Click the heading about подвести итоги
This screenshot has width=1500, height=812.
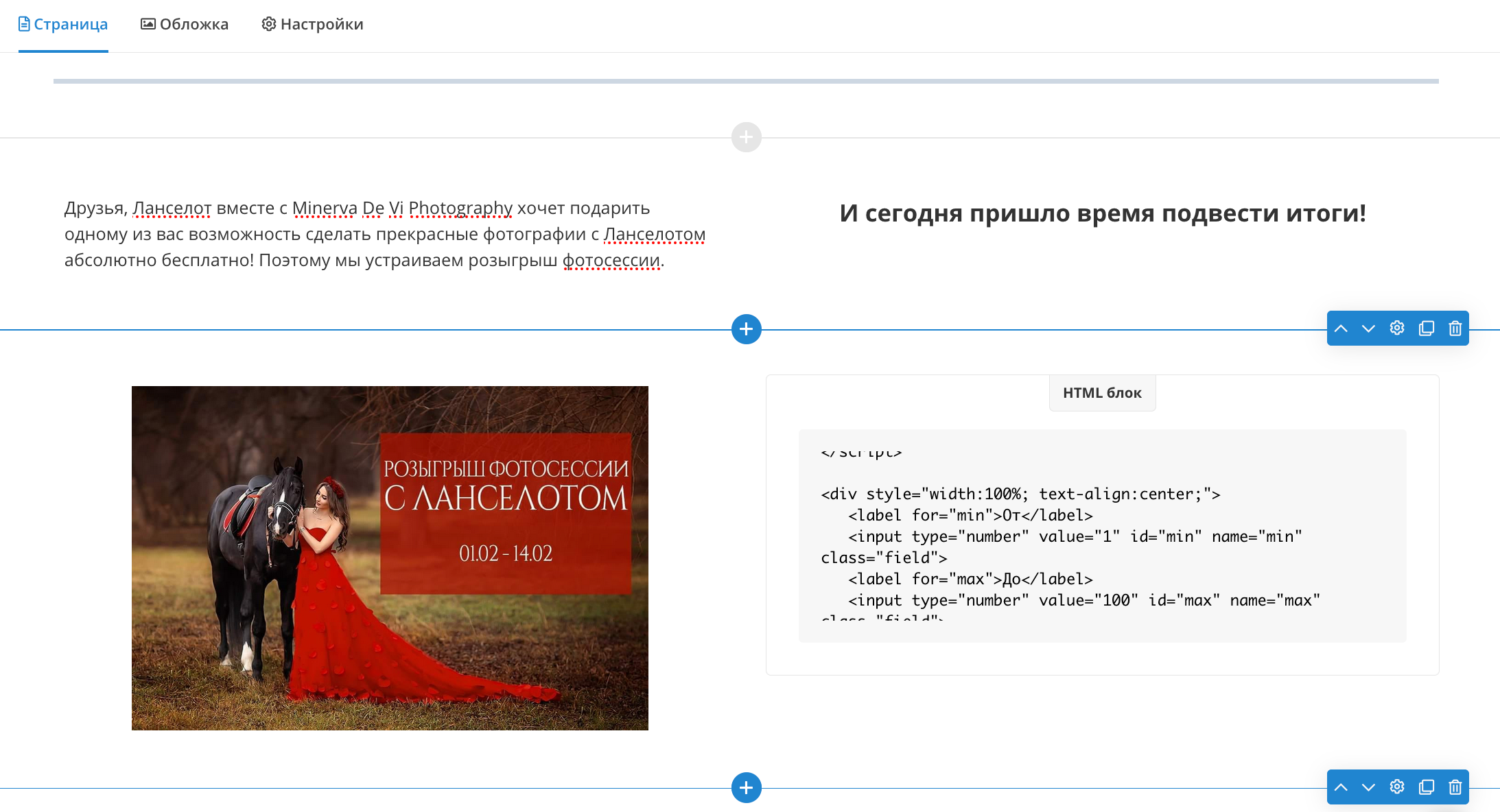tap(1102, 213)
